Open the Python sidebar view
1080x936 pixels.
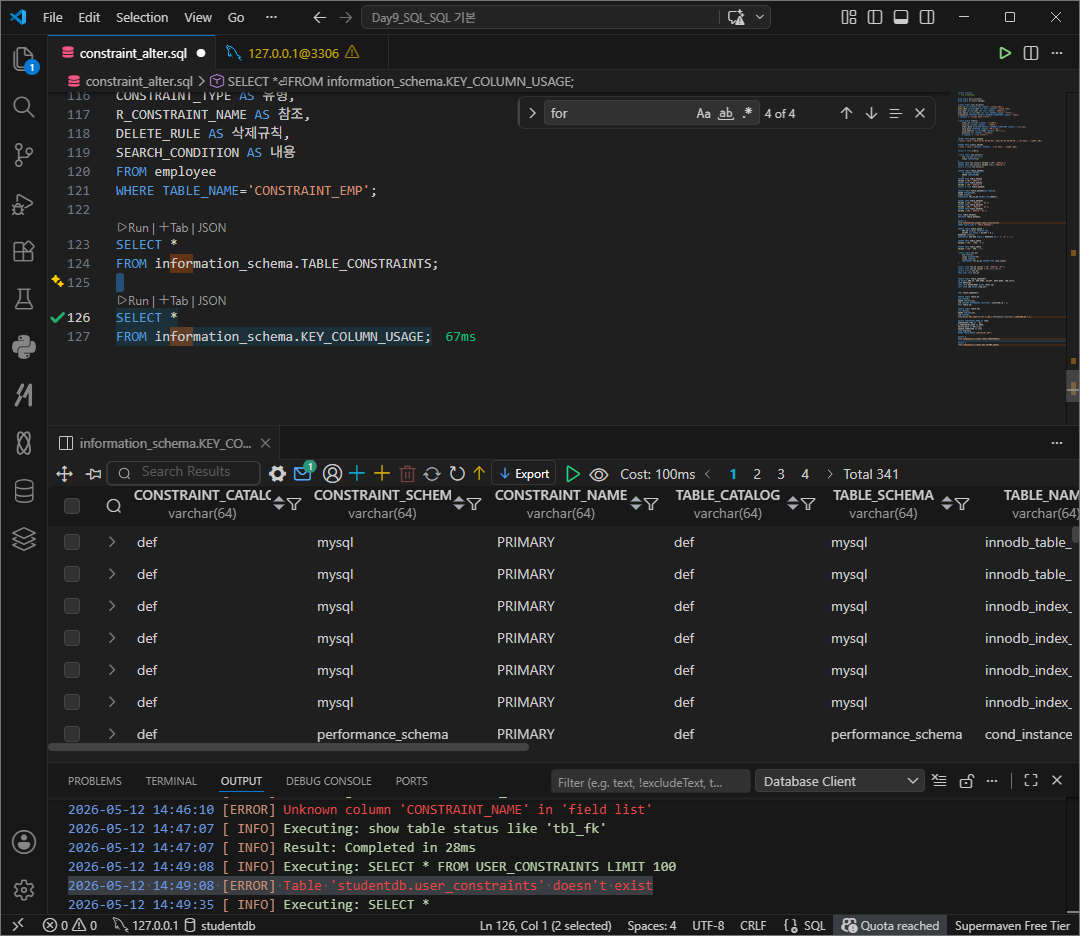(x=24, y=347)
